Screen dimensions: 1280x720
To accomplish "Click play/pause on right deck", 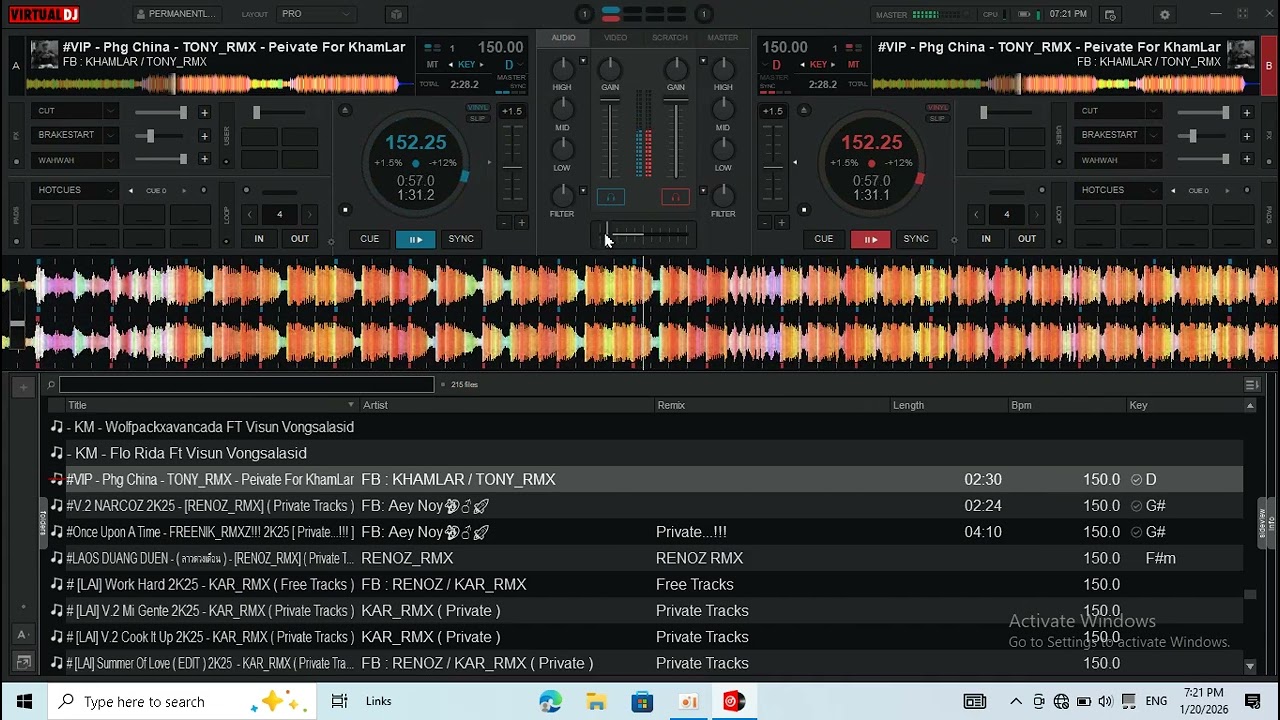I will pos(870,239).
